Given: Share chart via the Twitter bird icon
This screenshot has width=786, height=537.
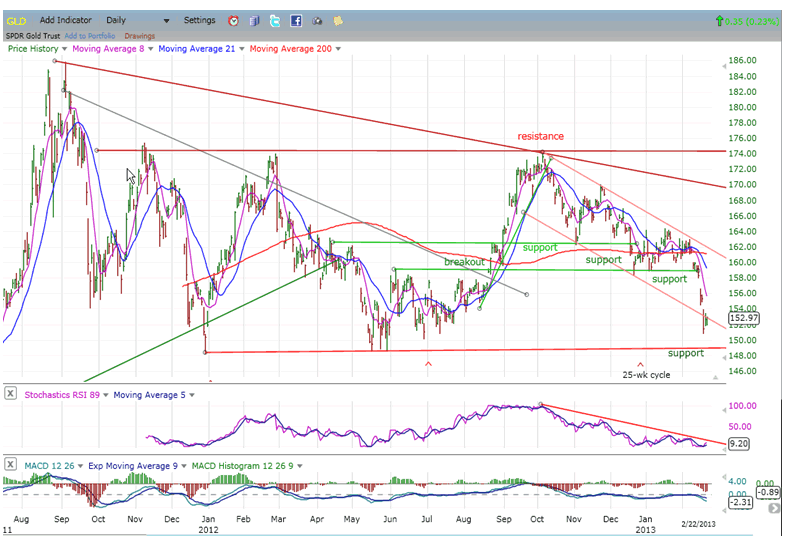Looking at the screenshot, I should pyautogui.click(x=275, y=21).
